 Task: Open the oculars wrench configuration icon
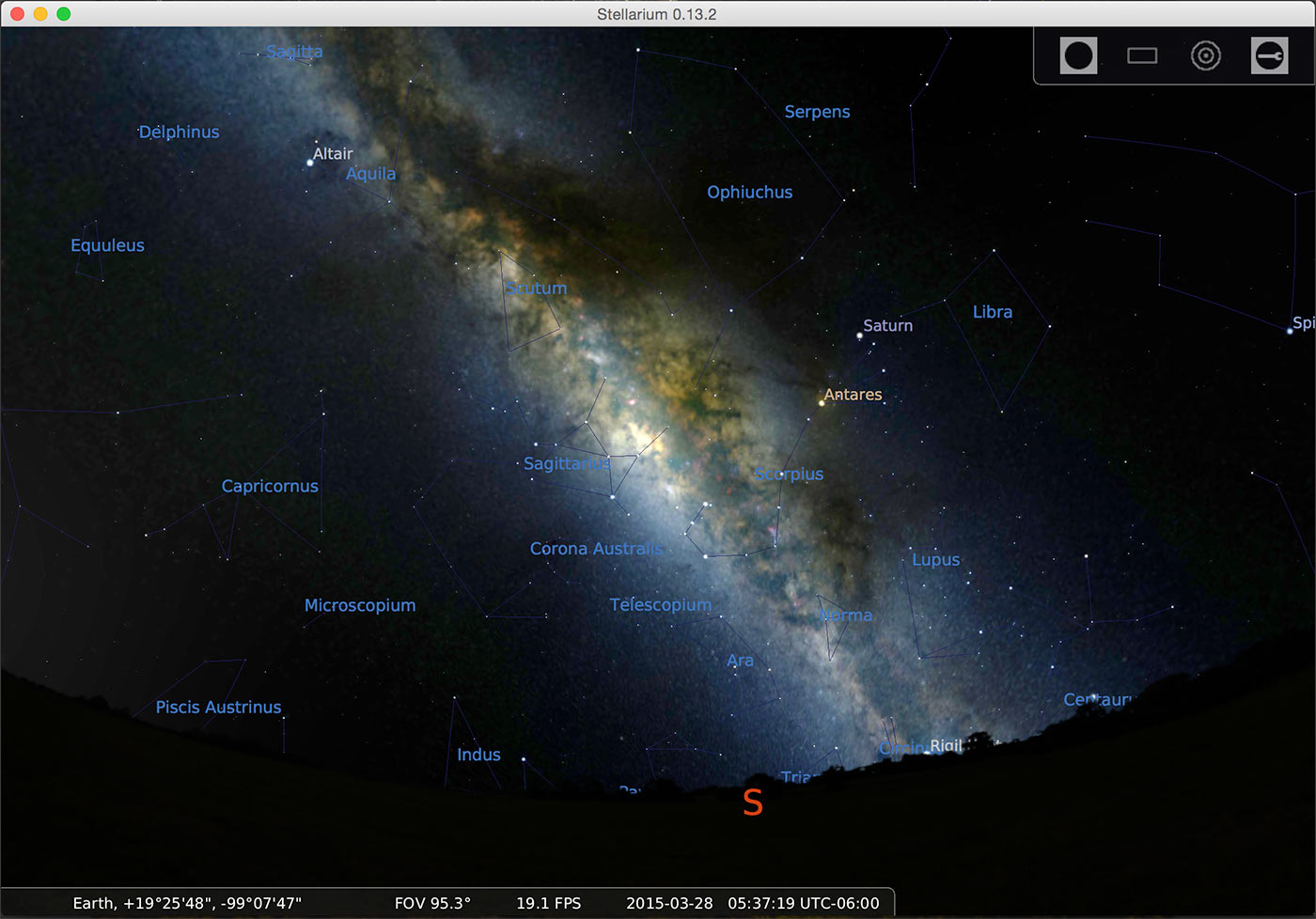[1269, 55]
